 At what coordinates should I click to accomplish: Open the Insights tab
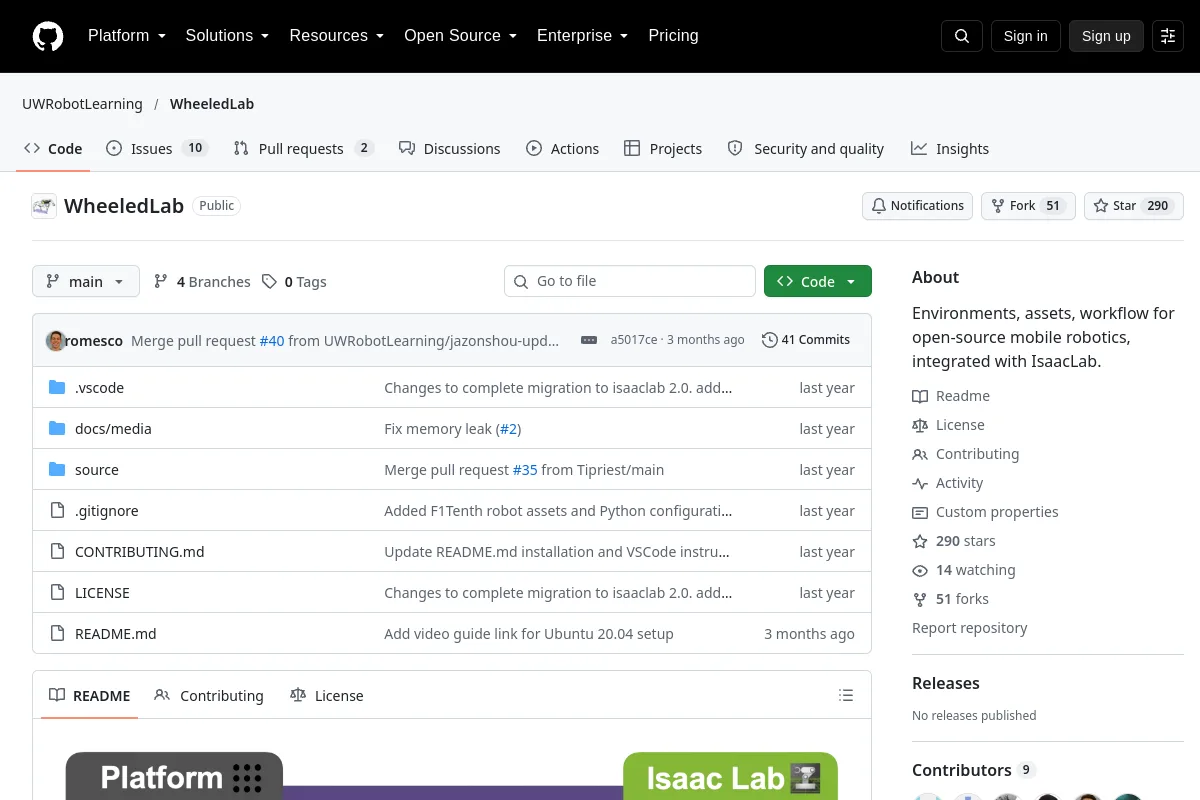(x=950, y=149)
